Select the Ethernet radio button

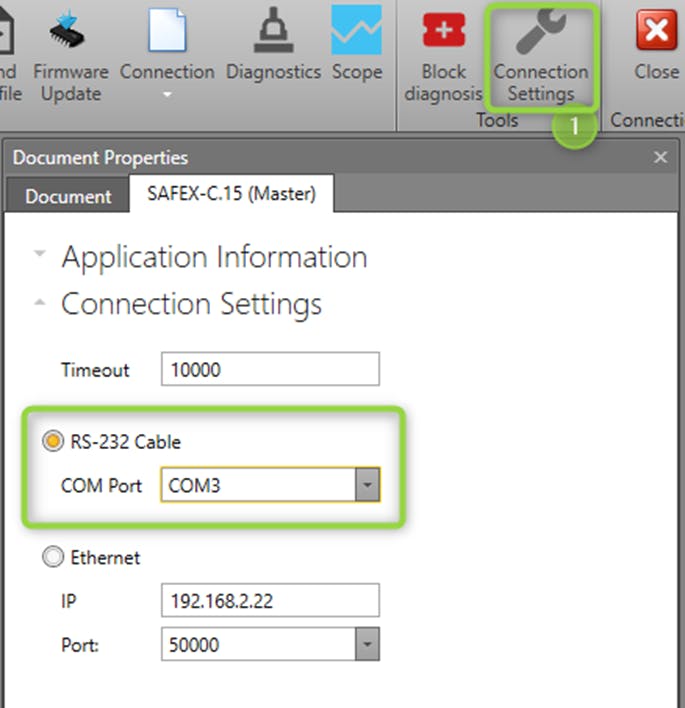(x=52, y=557)
